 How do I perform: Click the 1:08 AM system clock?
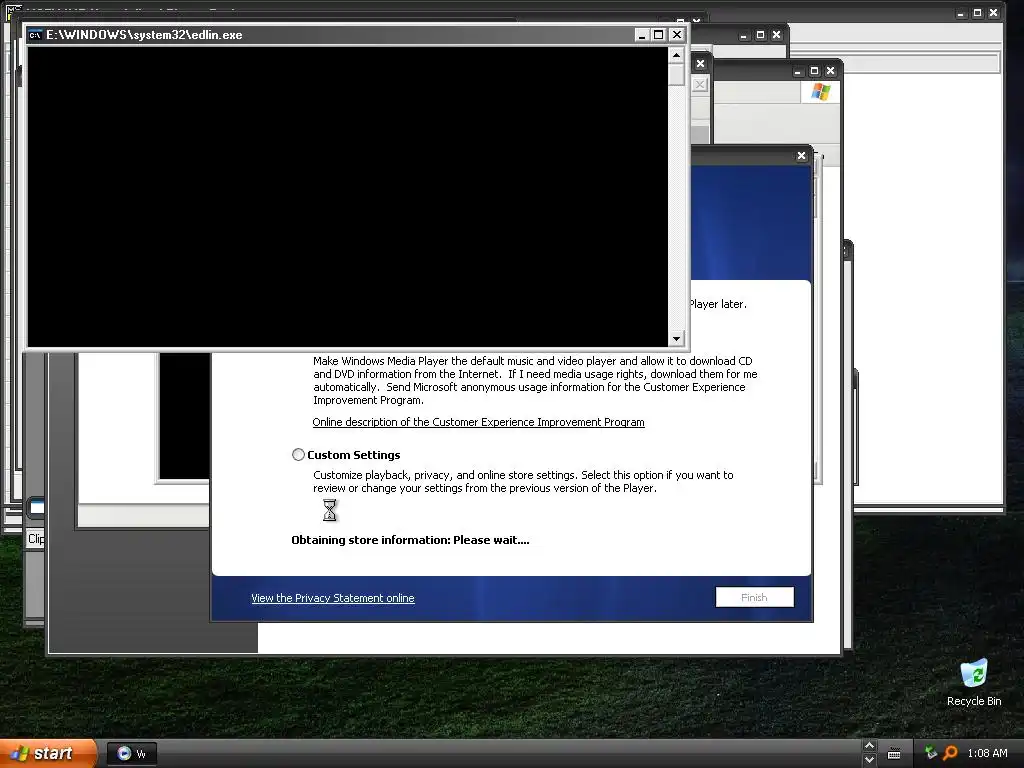click(987, 753)
